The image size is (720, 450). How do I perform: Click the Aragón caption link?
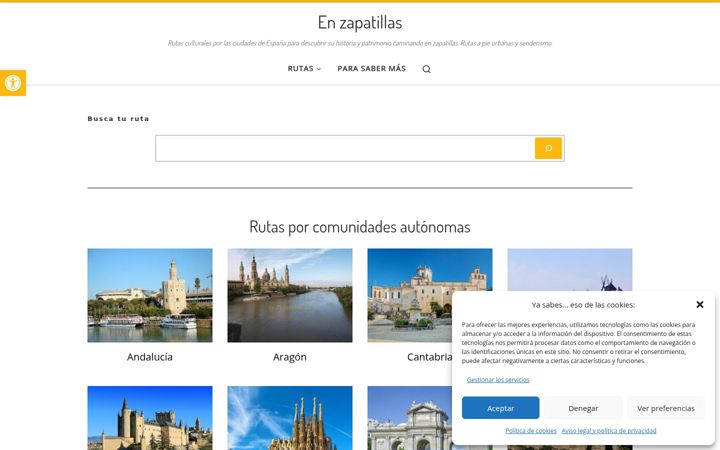click(290, 357)
